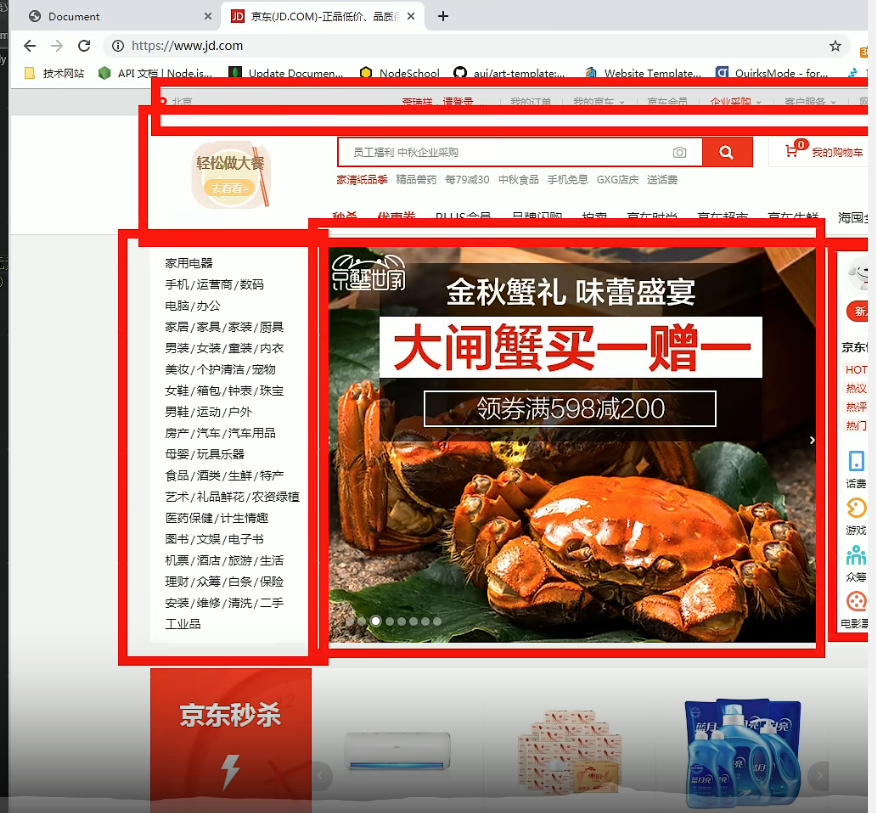Click the GXG店庆 hot search link
Viewport: 876px width, 813px height.
pos(617,179)
